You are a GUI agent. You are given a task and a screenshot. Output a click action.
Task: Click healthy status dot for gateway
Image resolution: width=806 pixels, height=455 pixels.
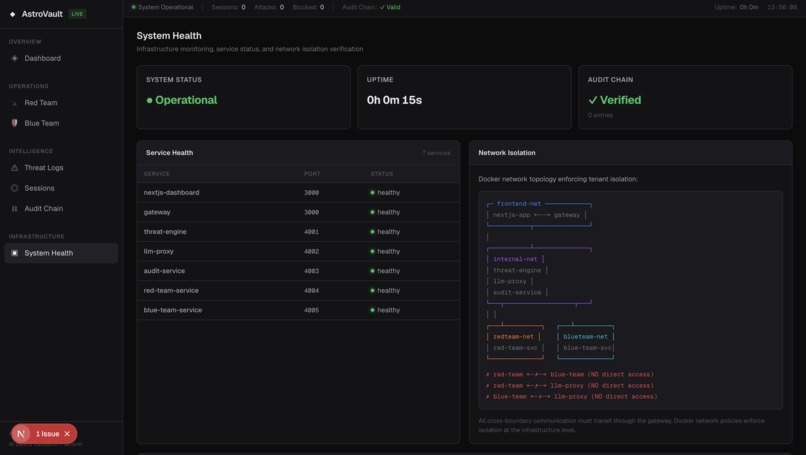coord(372,212)
